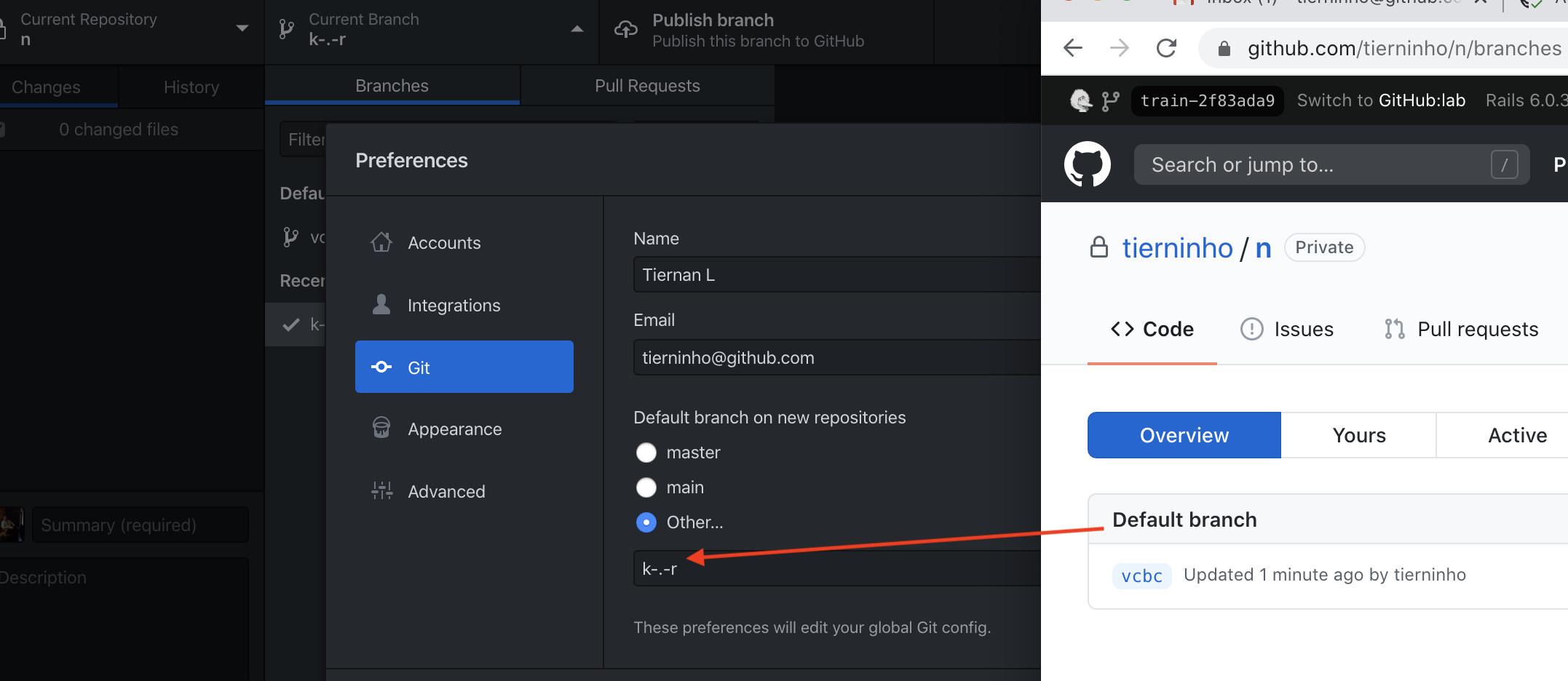1568x681 pixels.
Task: Open the Code tab on GitHub
Action: point(1152,330)
